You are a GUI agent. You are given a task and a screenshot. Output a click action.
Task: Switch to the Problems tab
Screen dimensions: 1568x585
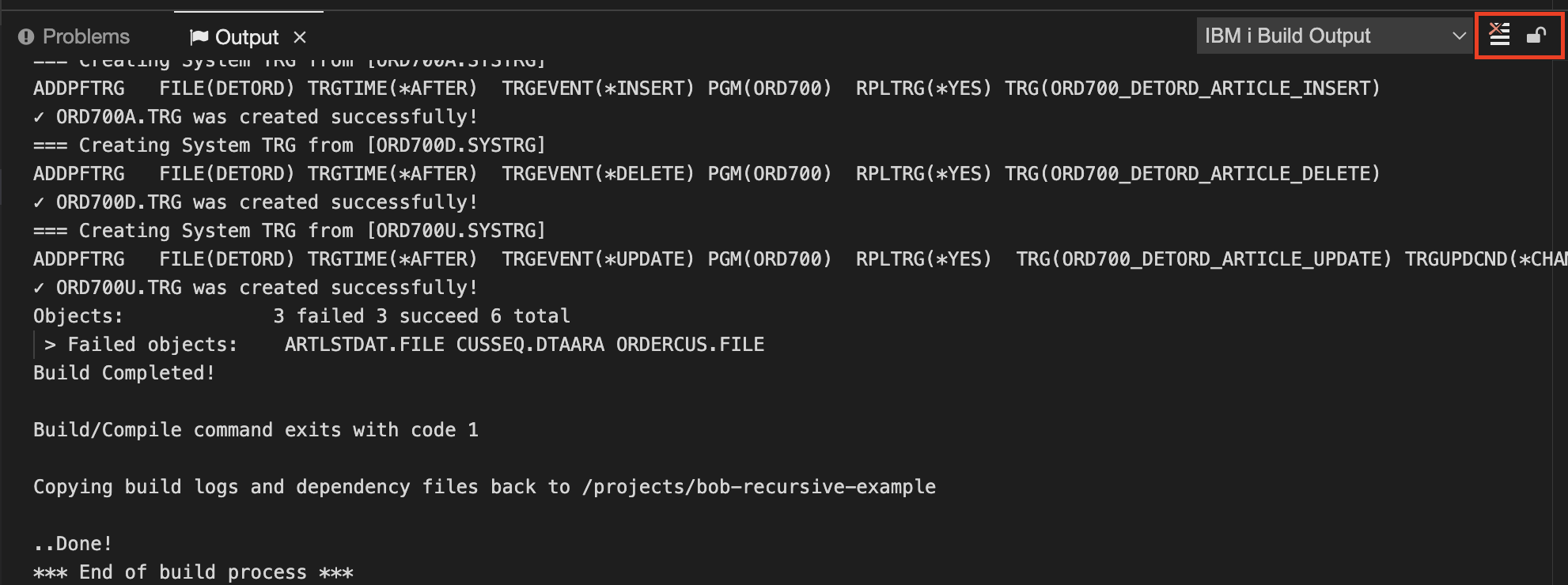point(85,36)
